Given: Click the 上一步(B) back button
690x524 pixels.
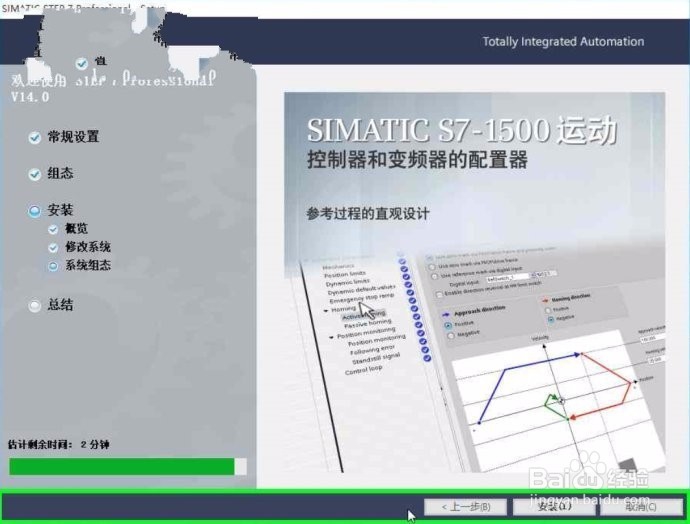Looking at the screenshot, I should pyautogui.click(x=465, y=507).
